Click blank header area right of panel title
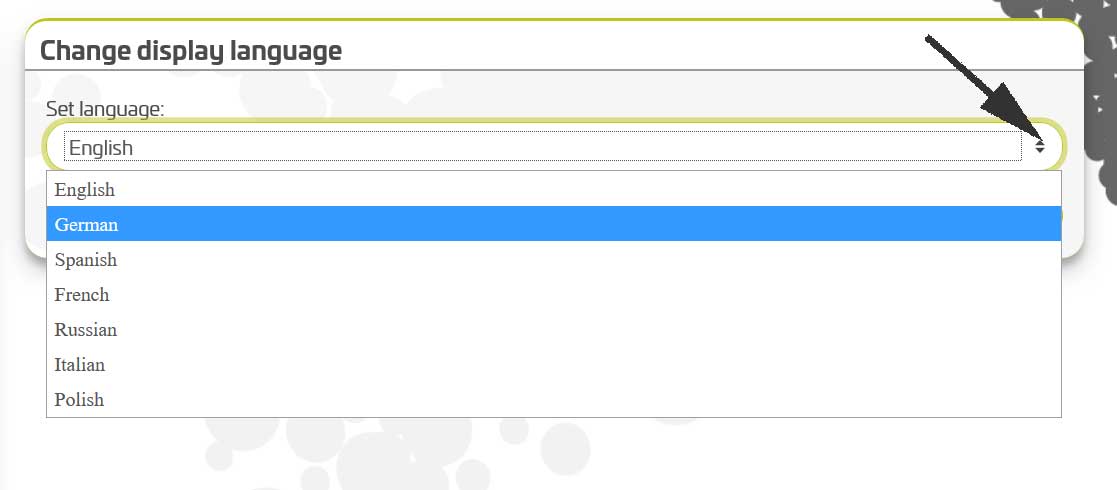Viewport: 1117px width, 490px height. 627,50
